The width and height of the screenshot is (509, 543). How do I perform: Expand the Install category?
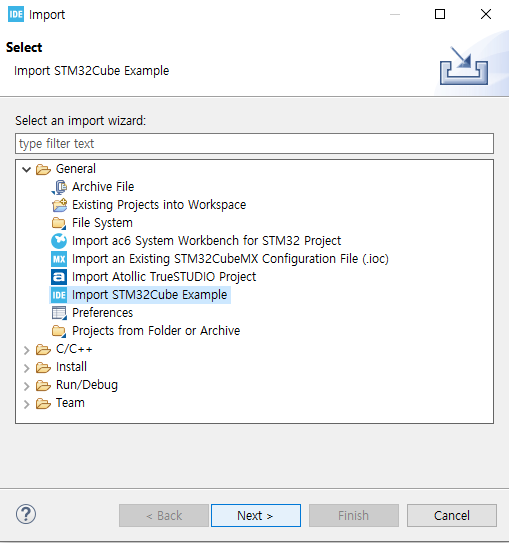(x=27, y=368)
